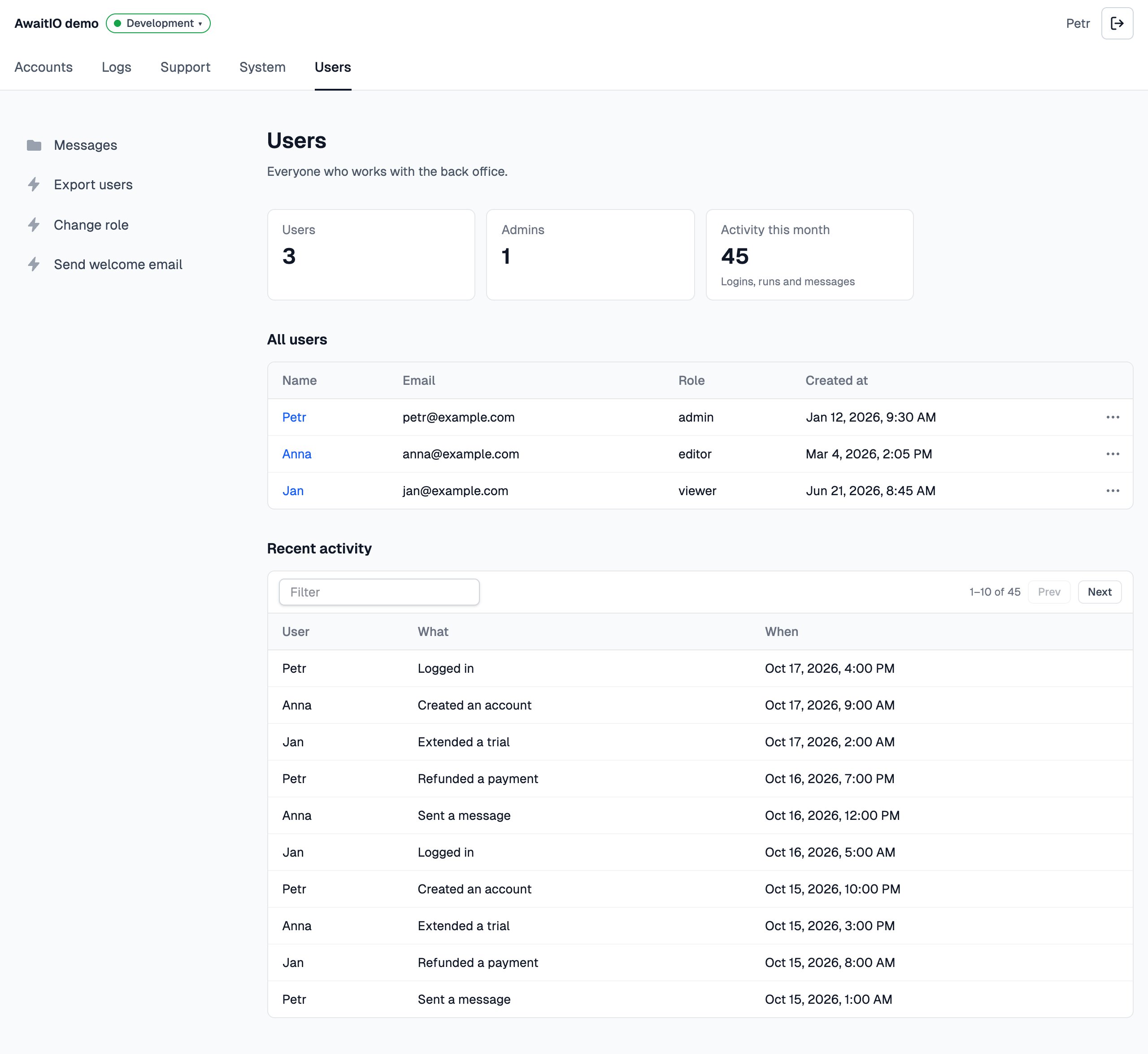Switch to the Logs tab
Image resolution: width=1148 pixels, height=1054 pixels.
[116, 67]
